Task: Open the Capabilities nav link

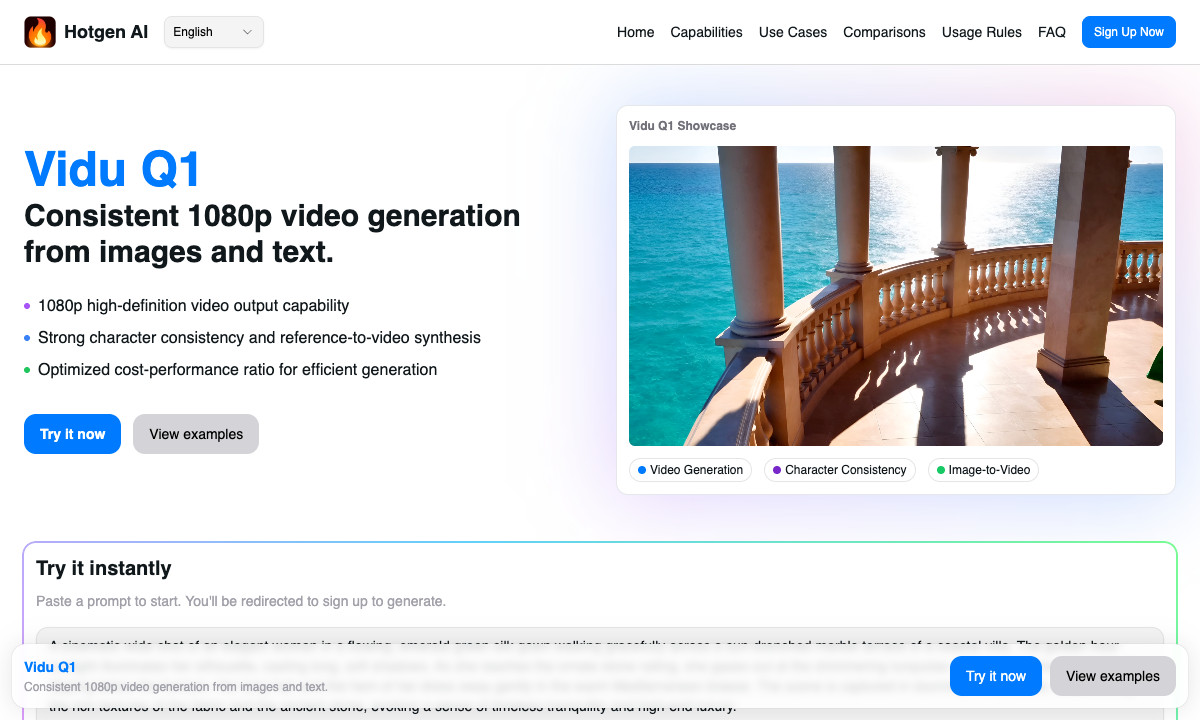Action: (706, 32)
